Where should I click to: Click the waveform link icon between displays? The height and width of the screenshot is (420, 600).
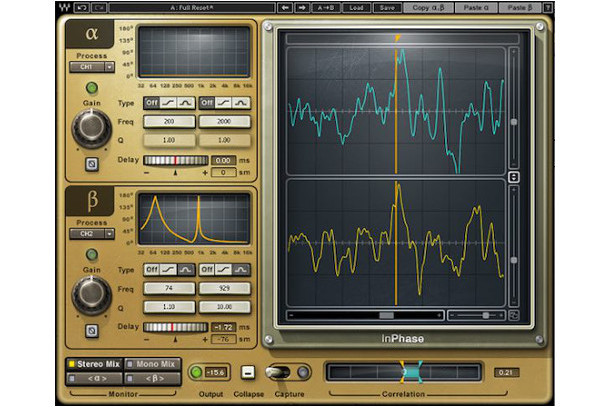click(514, 177)
